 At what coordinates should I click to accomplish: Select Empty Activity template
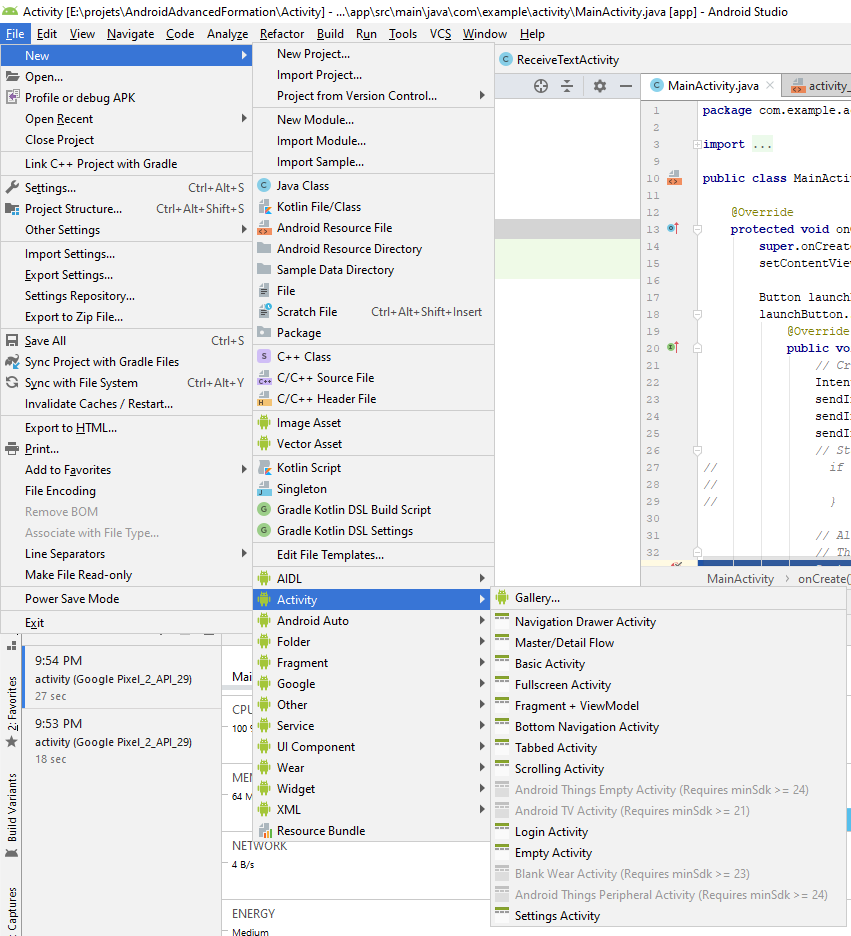coord(553,853)
